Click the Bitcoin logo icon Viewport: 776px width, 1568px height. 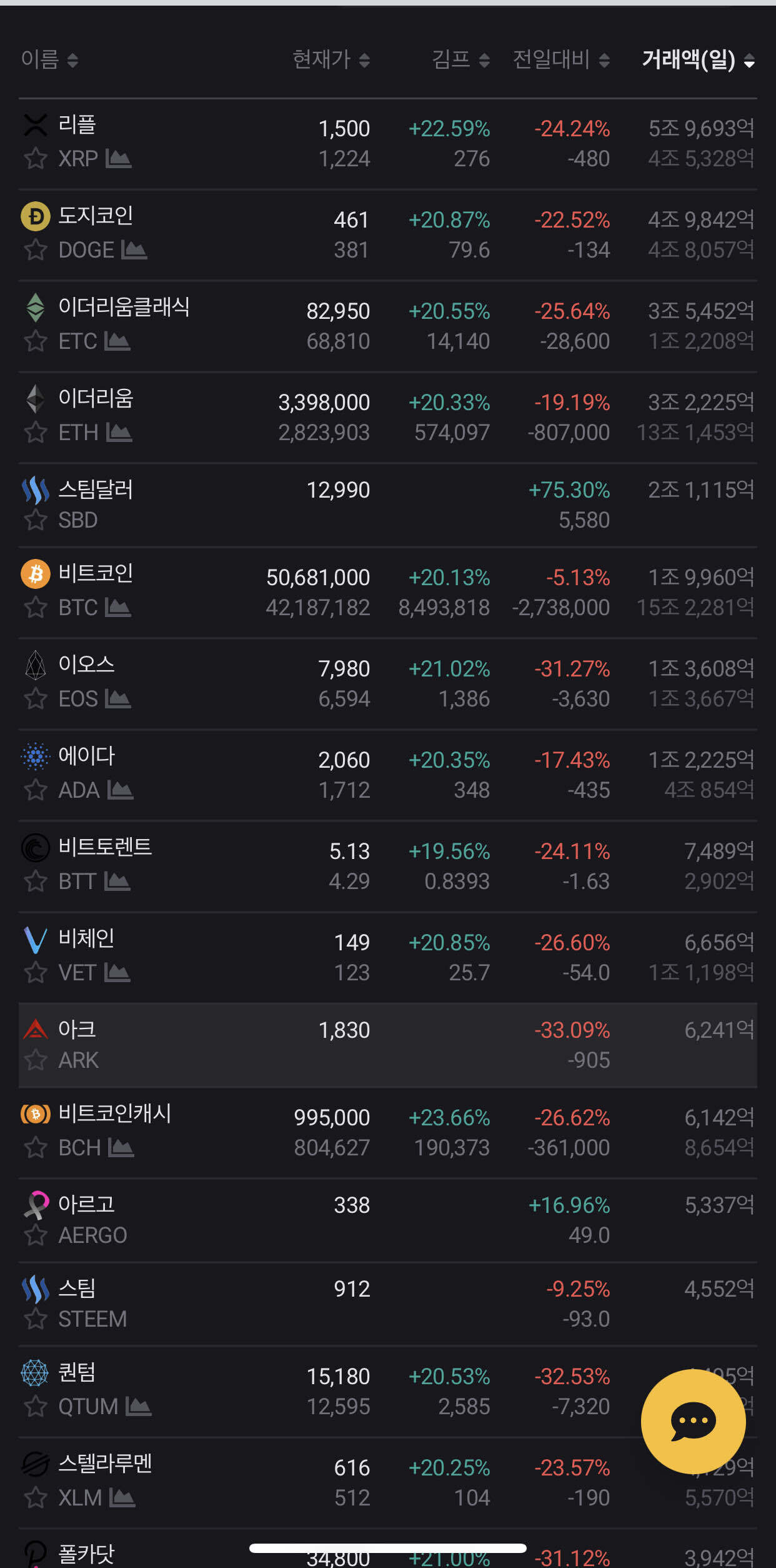[36, 574]
